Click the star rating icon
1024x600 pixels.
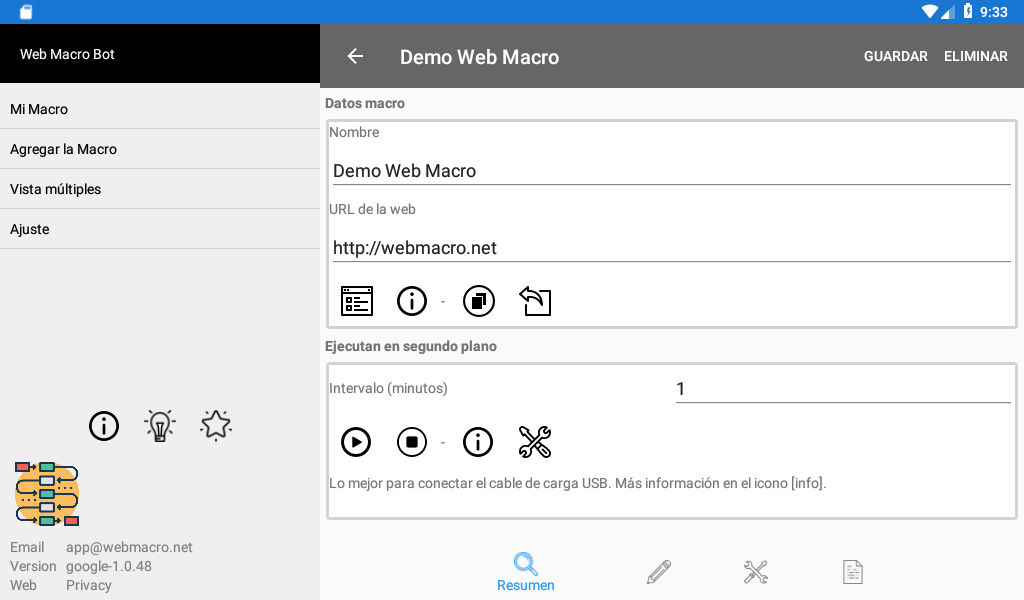tap(216, 426)
